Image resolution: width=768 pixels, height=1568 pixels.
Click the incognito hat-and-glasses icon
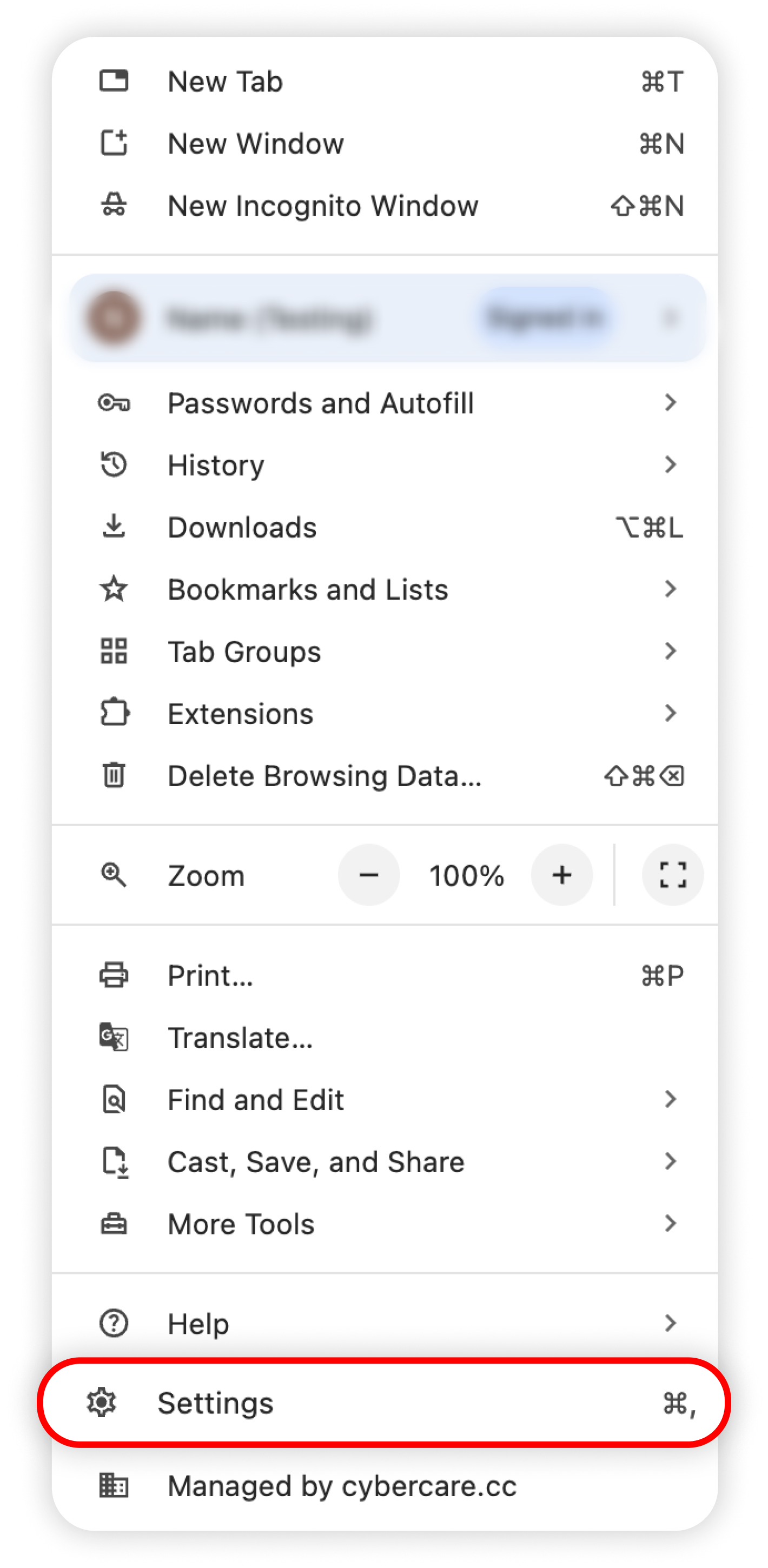113,204
